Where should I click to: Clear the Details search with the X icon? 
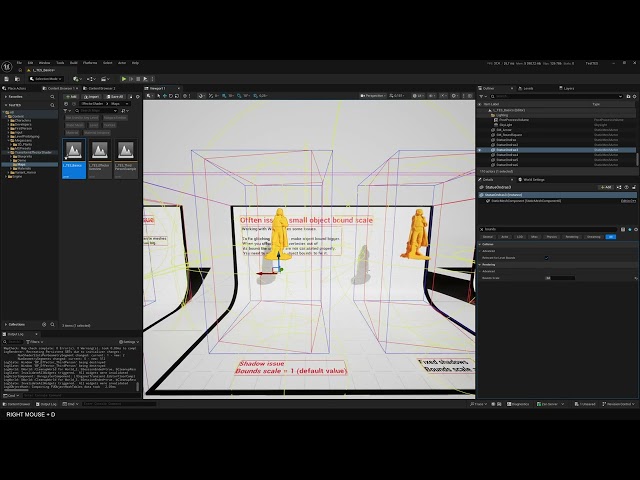[482, 229]
